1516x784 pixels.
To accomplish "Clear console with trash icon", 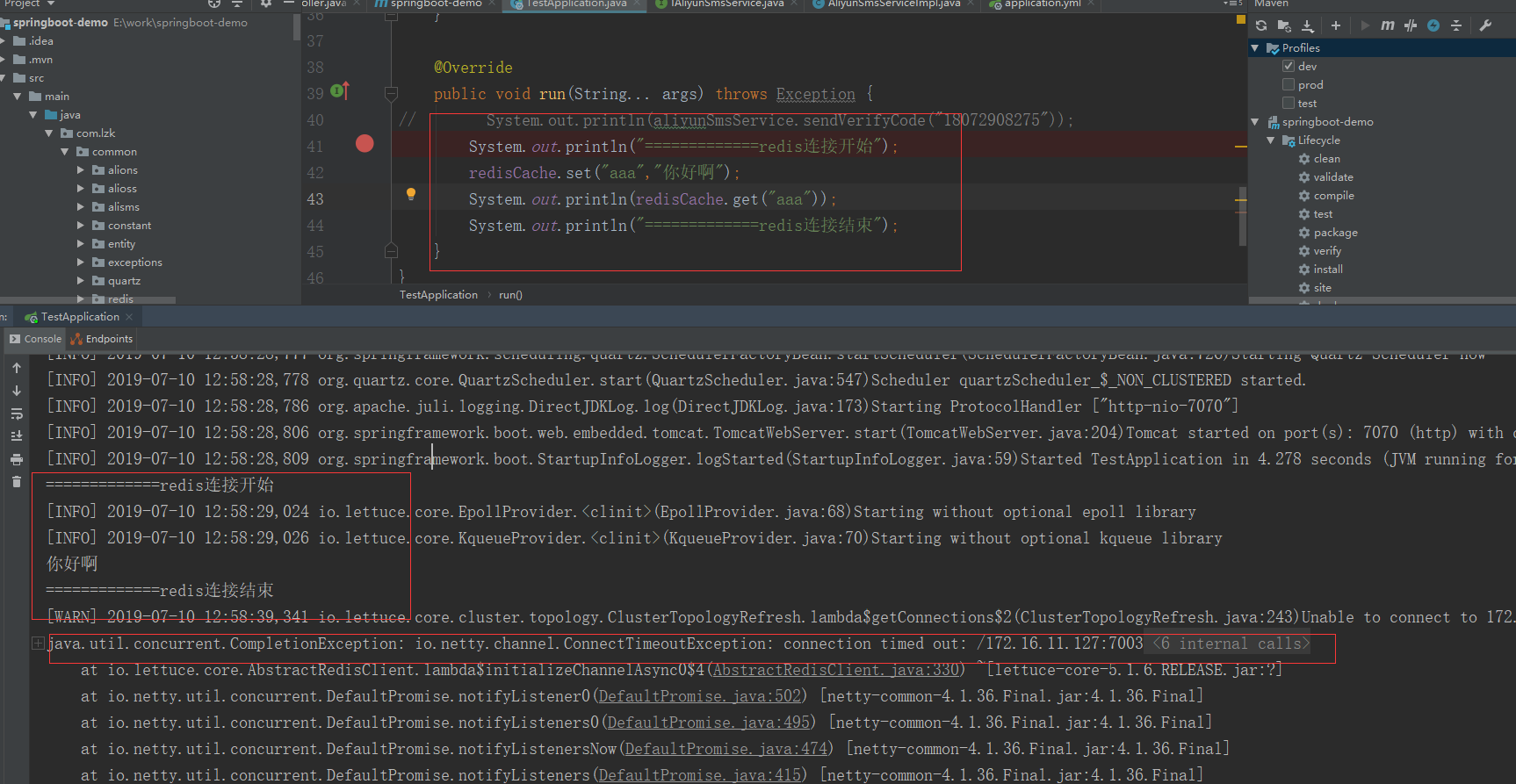I will tap(17, 482).
